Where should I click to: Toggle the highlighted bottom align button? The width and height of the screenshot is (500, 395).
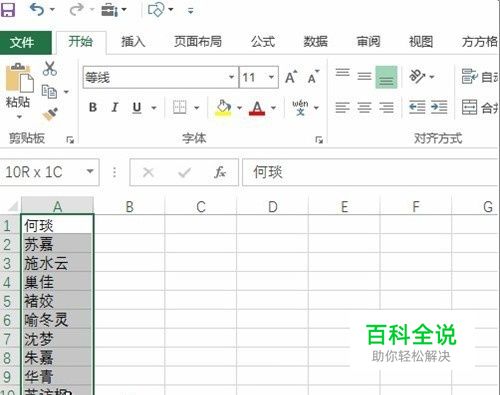(x=386, y=77)
